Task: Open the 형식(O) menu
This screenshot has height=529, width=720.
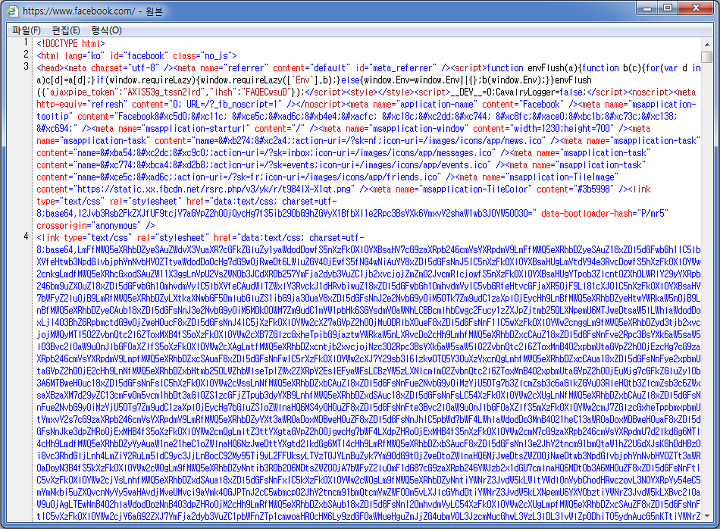Action: 106,30
